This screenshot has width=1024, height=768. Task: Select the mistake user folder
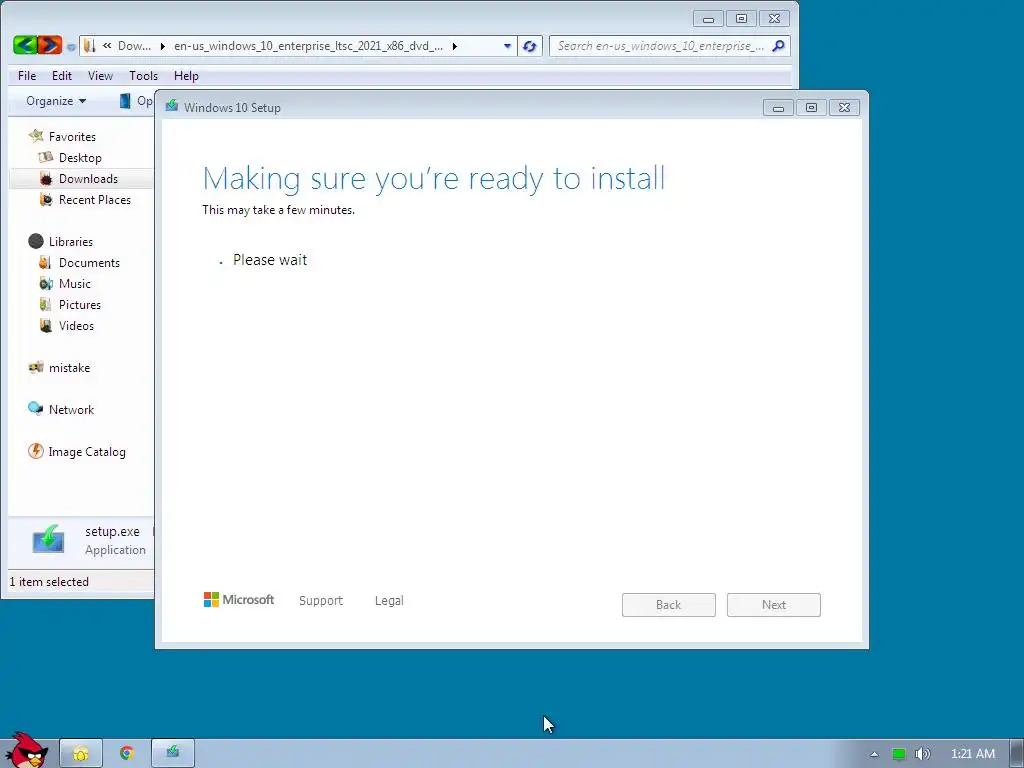(69, 368)
